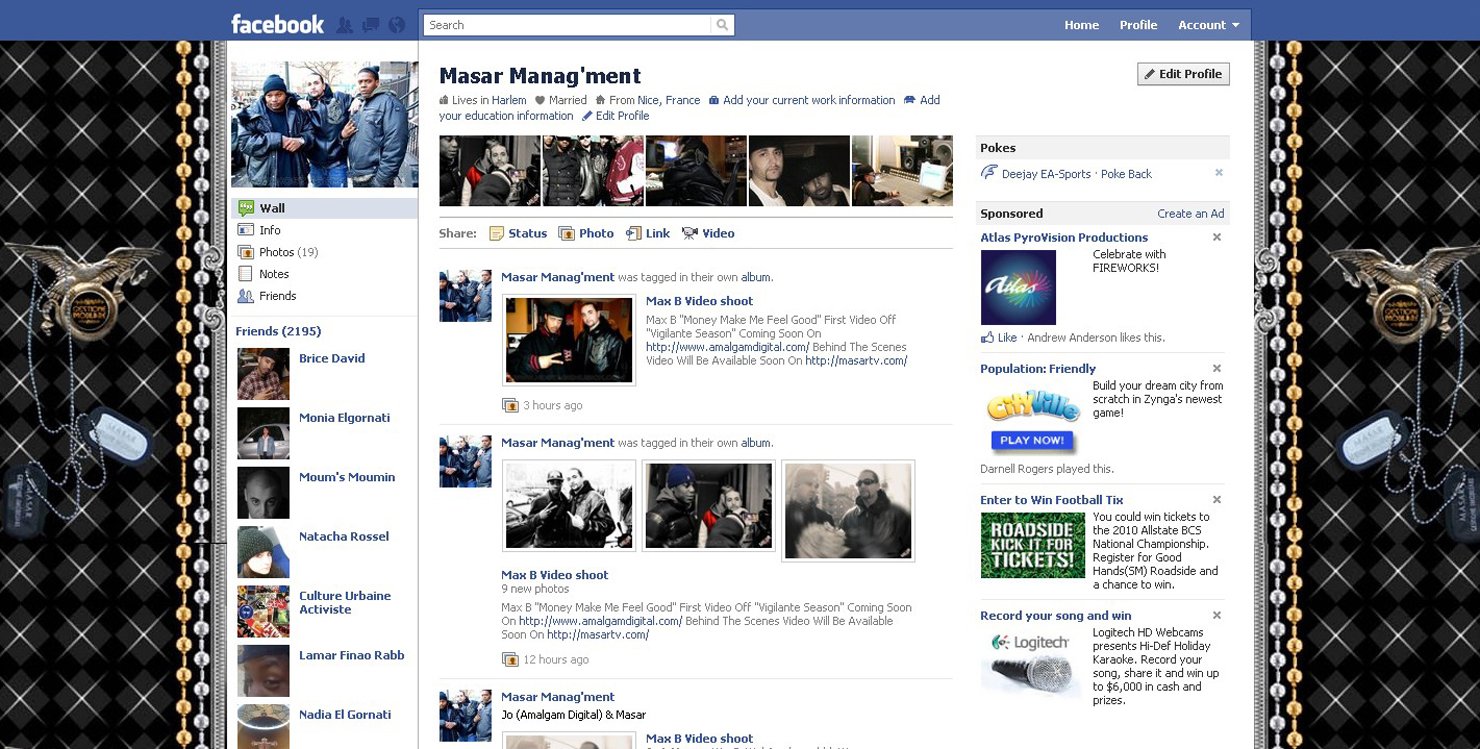
Task: Open the studio monitor photo in profile strip
Action: [x=902, y=171]
